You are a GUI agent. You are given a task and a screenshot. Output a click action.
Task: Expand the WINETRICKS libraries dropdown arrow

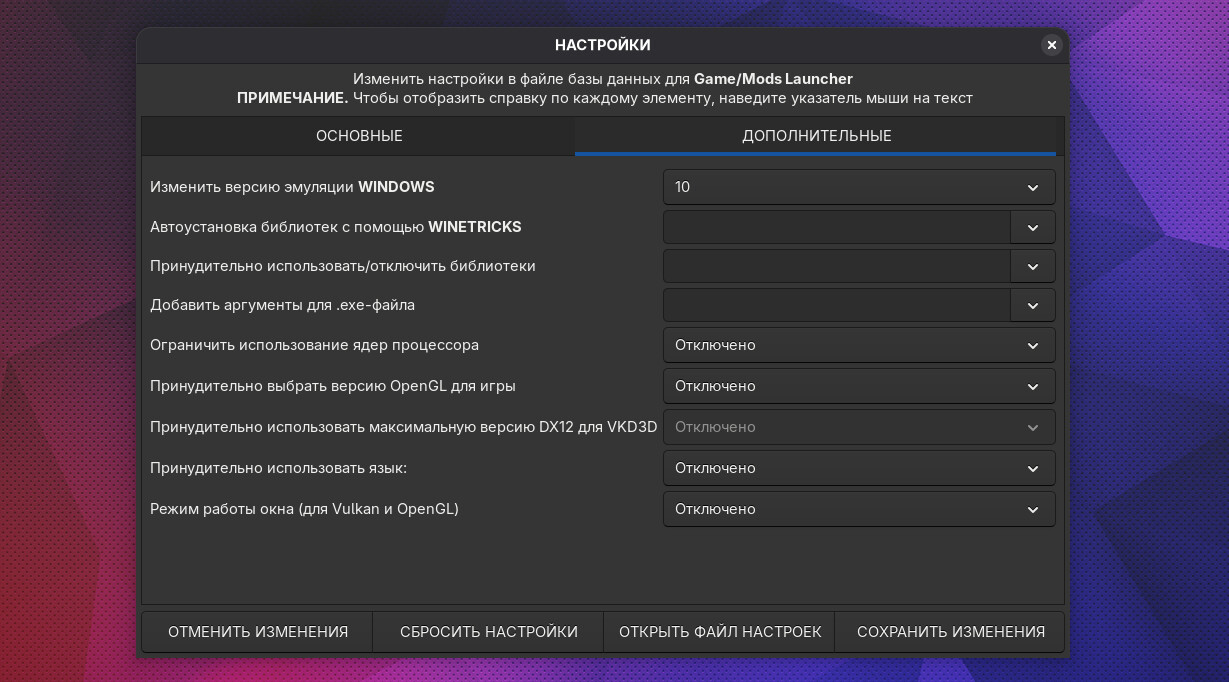tap(1033, 227)
